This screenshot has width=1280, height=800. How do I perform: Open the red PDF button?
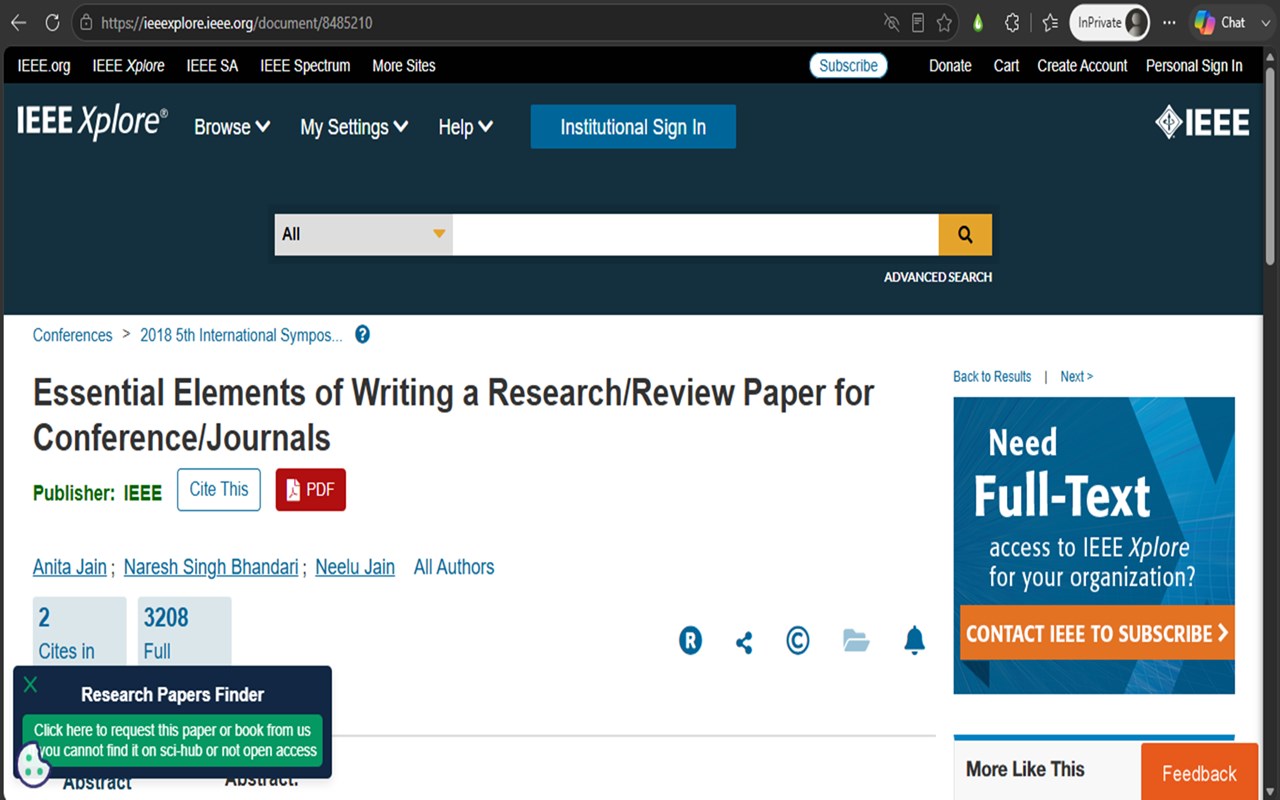pos(311,489)
